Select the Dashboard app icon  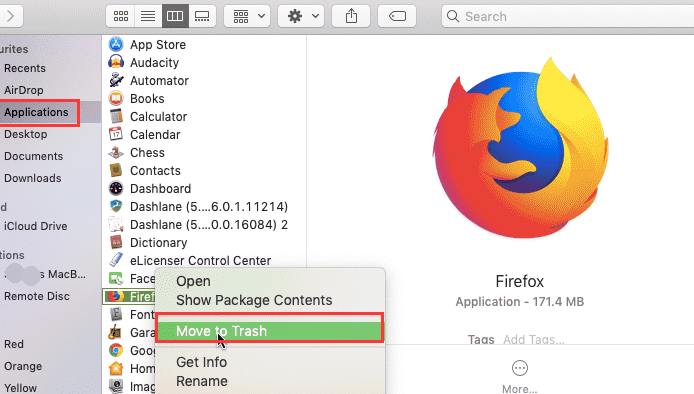[116, 188]
